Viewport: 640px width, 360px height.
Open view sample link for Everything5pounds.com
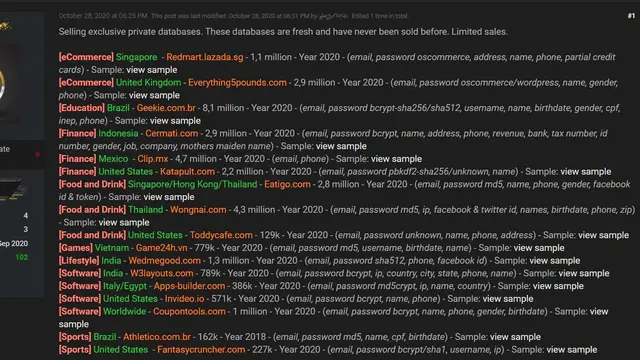point(154,95)
